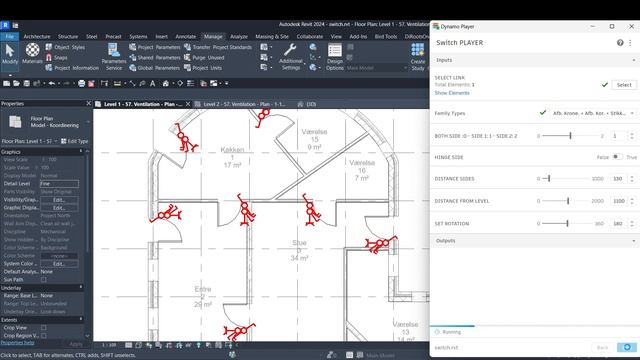Open Object Styles settings
Screen dimensions: 640x360
[x=65, y=47]
